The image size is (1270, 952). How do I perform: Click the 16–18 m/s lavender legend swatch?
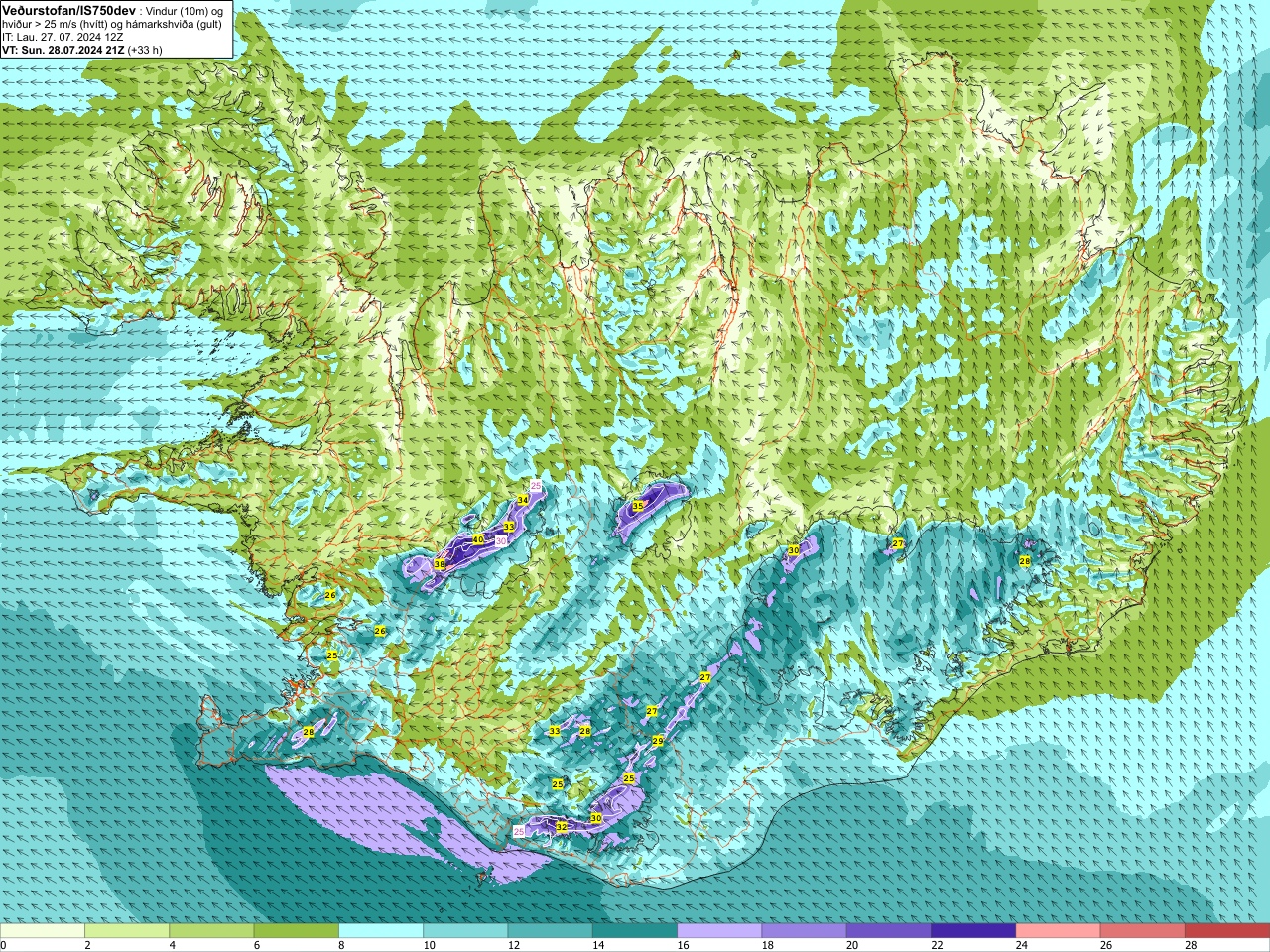point(719,931)
